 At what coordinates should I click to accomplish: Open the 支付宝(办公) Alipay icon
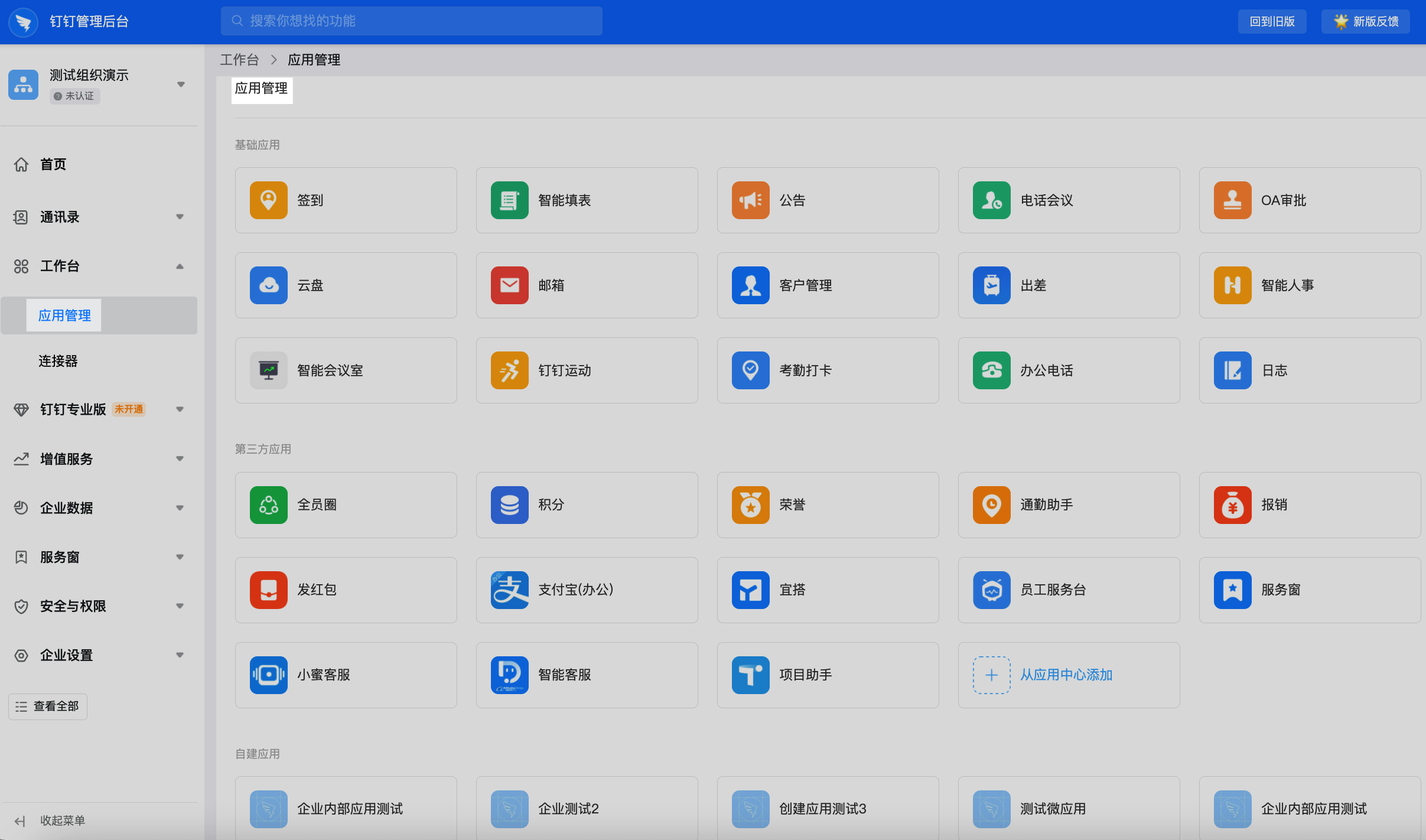(x=509, y=590)
